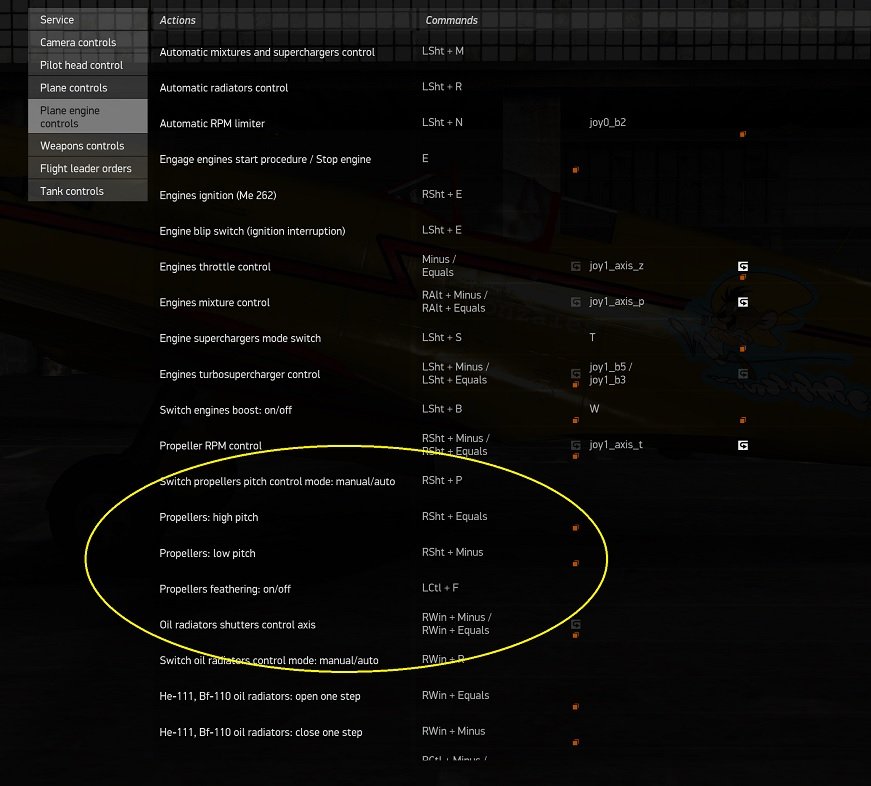Click joy1_axis_p mixture axis binding

click(x=617, y=301)
